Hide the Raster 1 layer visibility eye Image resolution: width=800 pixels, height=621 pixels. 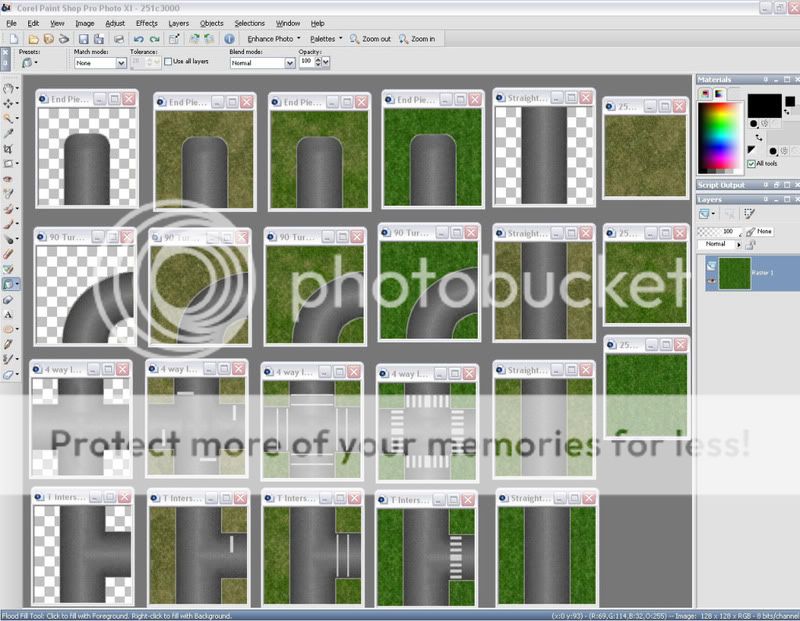click(711, 281)
